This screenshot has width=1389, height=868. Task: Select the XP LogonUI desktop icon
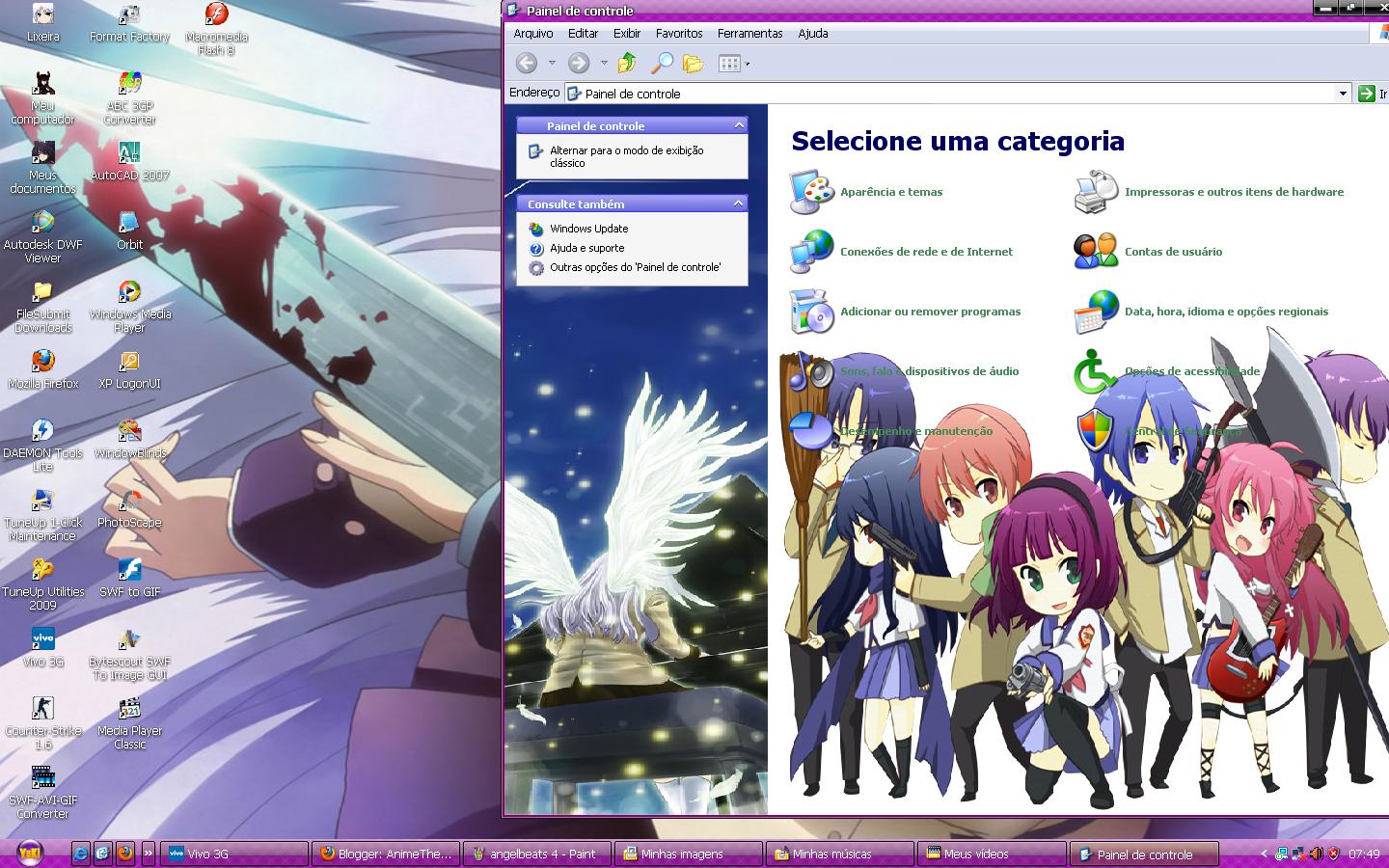pyautogui.click(x=129, y=370)
